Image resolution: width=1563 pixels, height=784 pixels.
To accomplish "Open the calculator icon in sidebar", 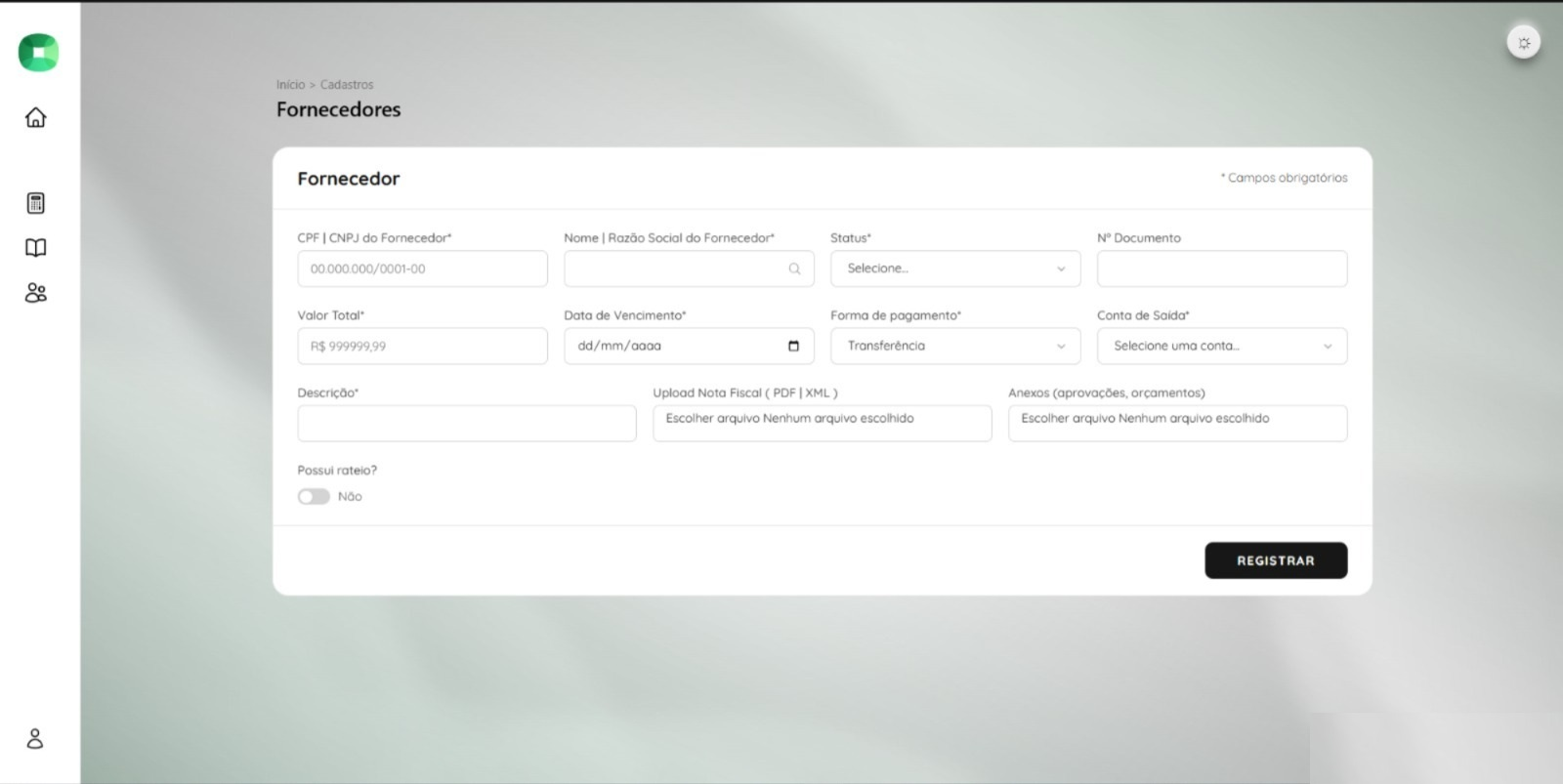I will (x=35, y=203).
